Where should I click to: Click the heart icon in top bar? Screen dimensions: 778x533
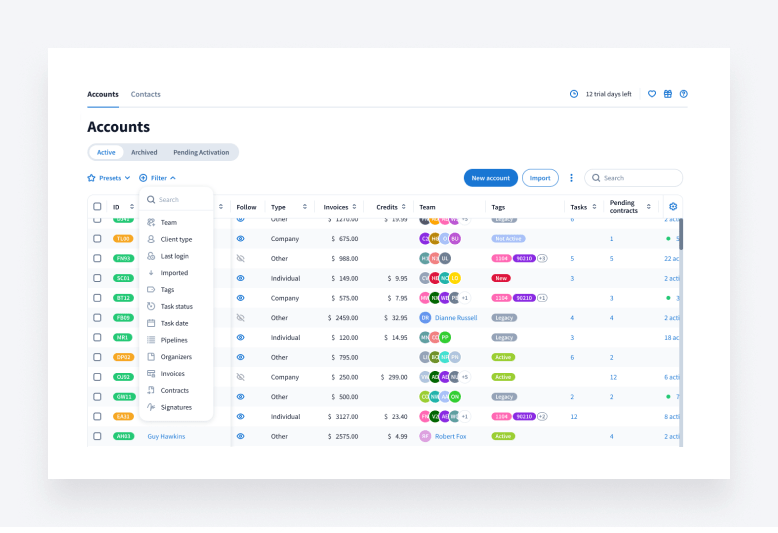click(x=652, y=94)
